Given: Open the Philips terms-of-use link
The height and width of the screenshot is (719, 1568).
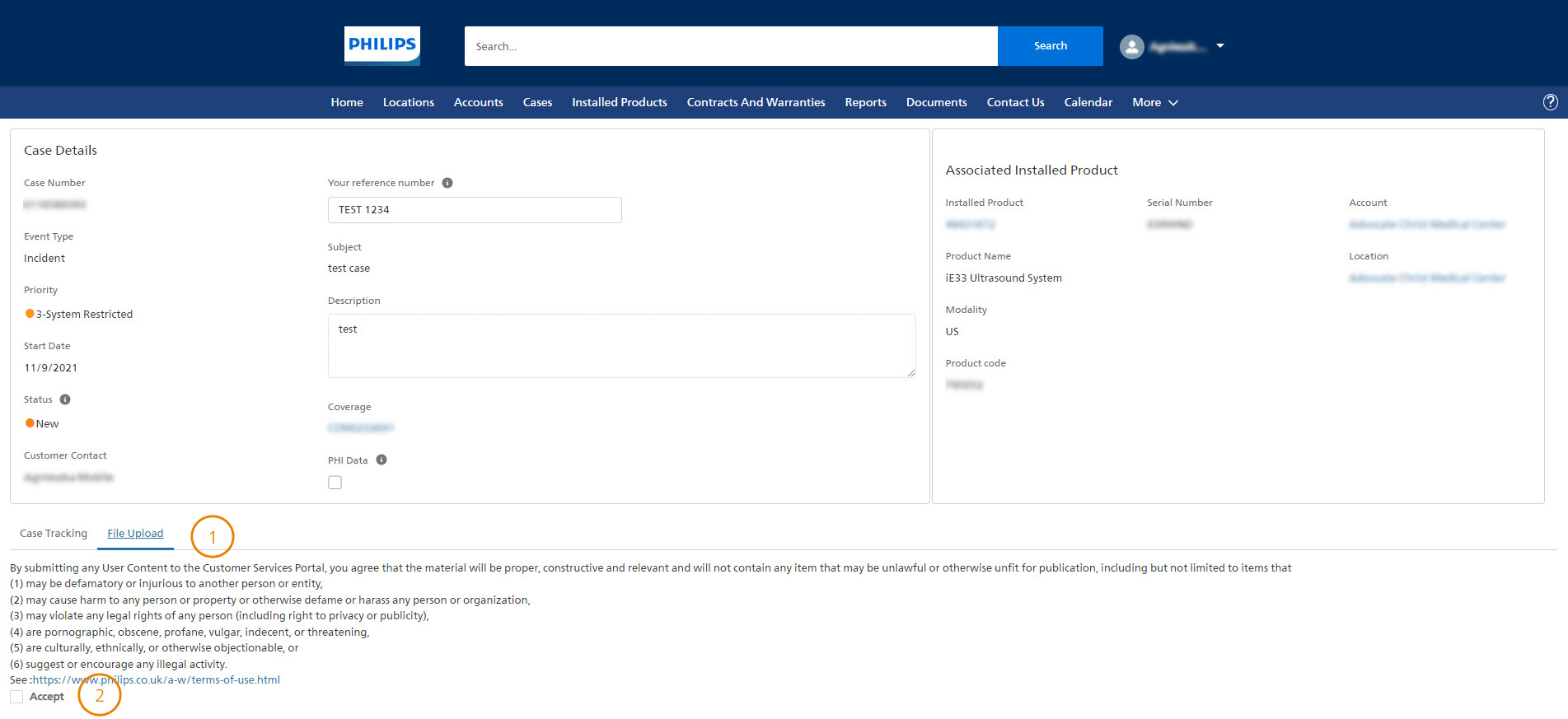Looking at the screenshot, I should click(x=157, y=680).
